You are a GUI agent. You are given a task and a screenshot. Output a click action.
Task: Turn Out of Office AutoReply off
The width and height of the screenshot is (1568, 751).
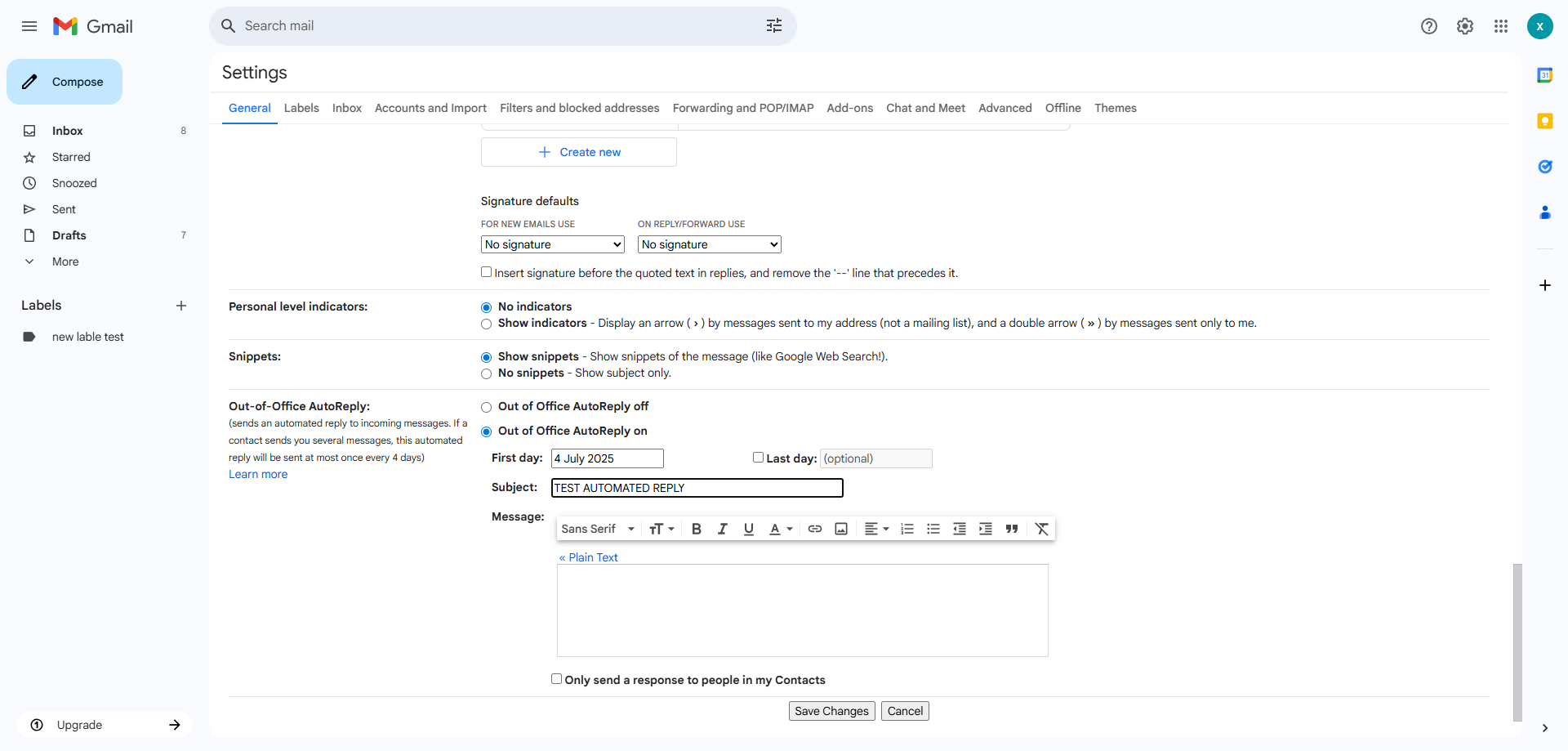(487, 408)
